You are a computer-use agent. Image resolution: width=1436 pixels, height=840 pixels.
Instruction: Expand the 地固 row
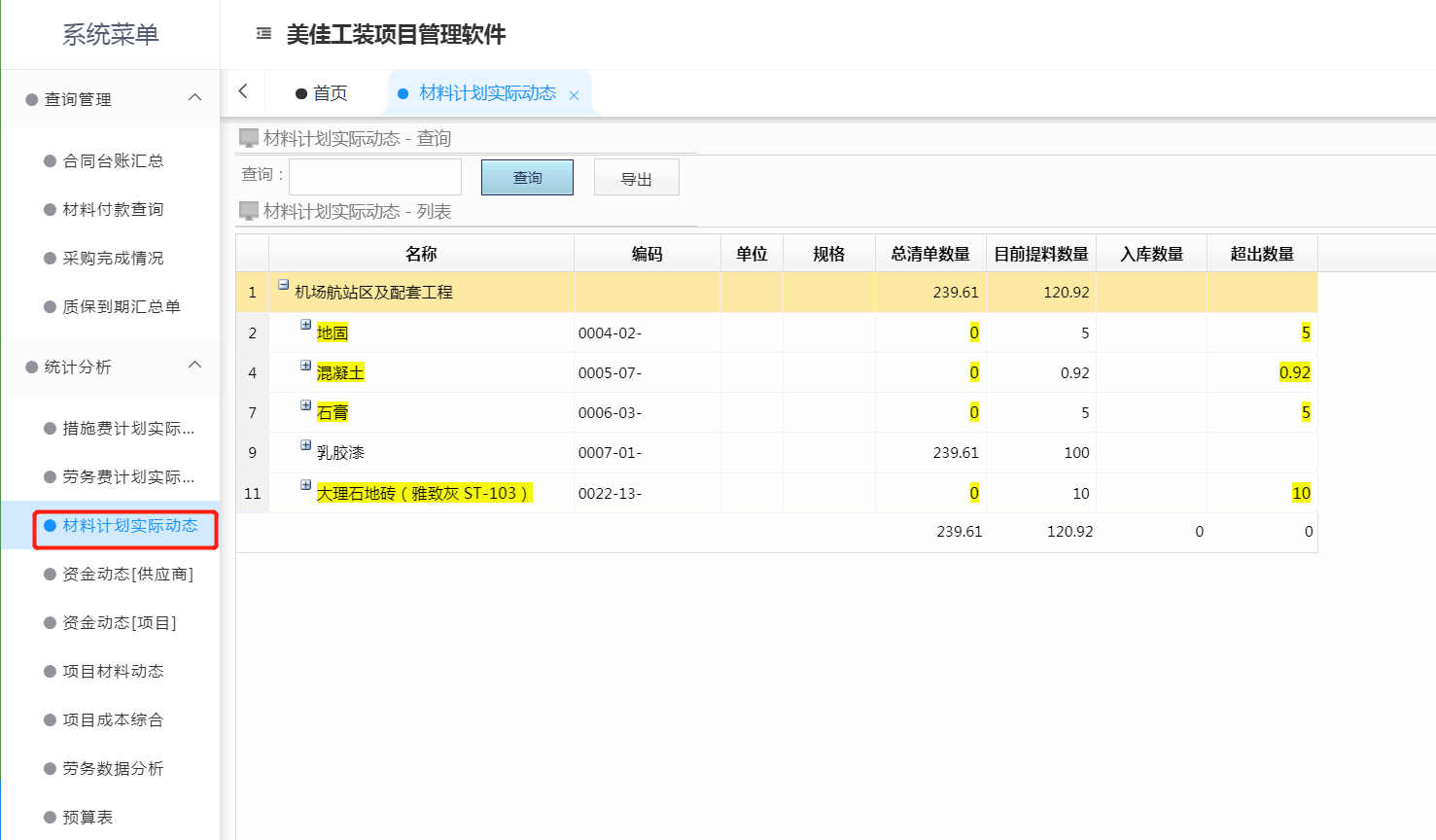click(305, 325)
